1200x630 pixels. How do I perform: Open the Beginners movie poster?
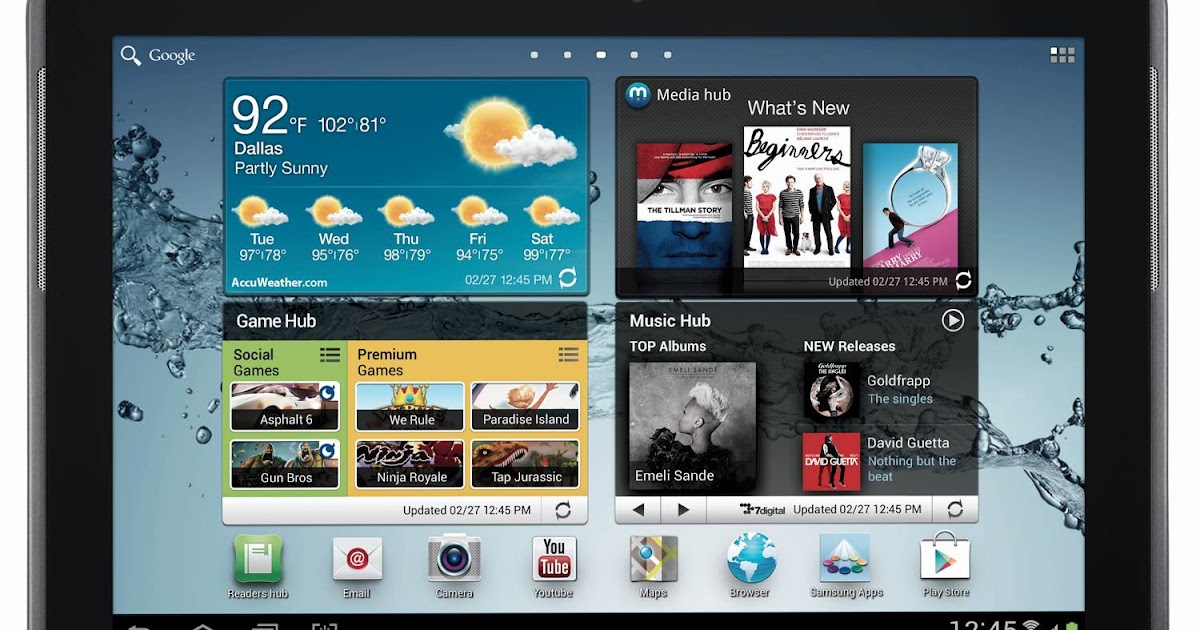[x=797, y=197]
